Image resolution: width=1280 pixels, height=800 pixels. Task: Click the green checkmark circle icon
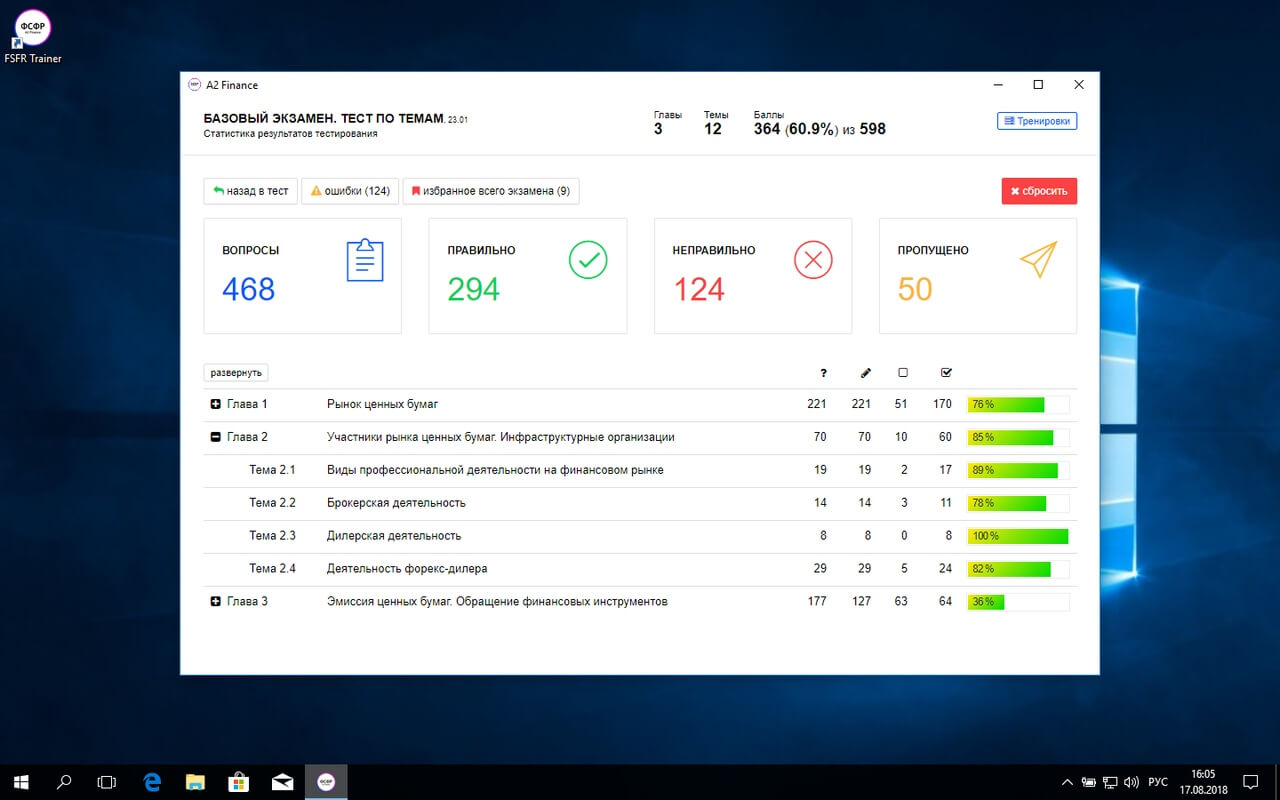click(x=588, y=260)
